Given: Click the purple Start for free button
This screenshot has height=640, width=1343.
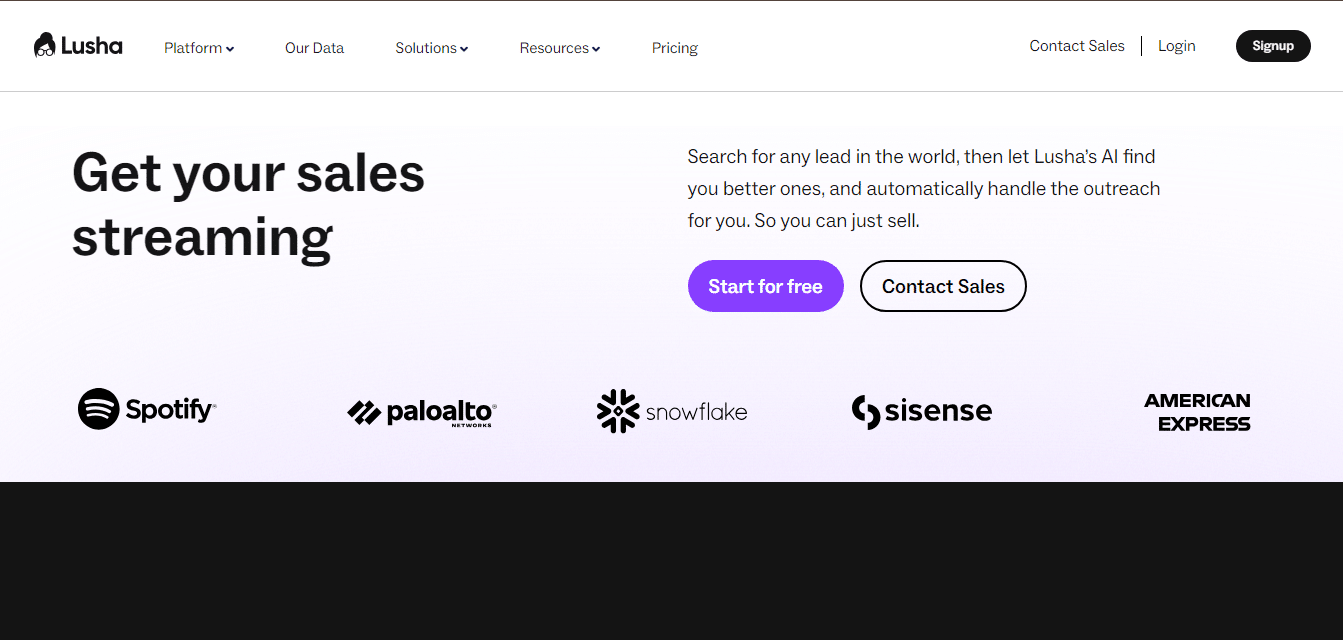Looking at the screenshot, I should pyautogui.click(x=766, y=286).
